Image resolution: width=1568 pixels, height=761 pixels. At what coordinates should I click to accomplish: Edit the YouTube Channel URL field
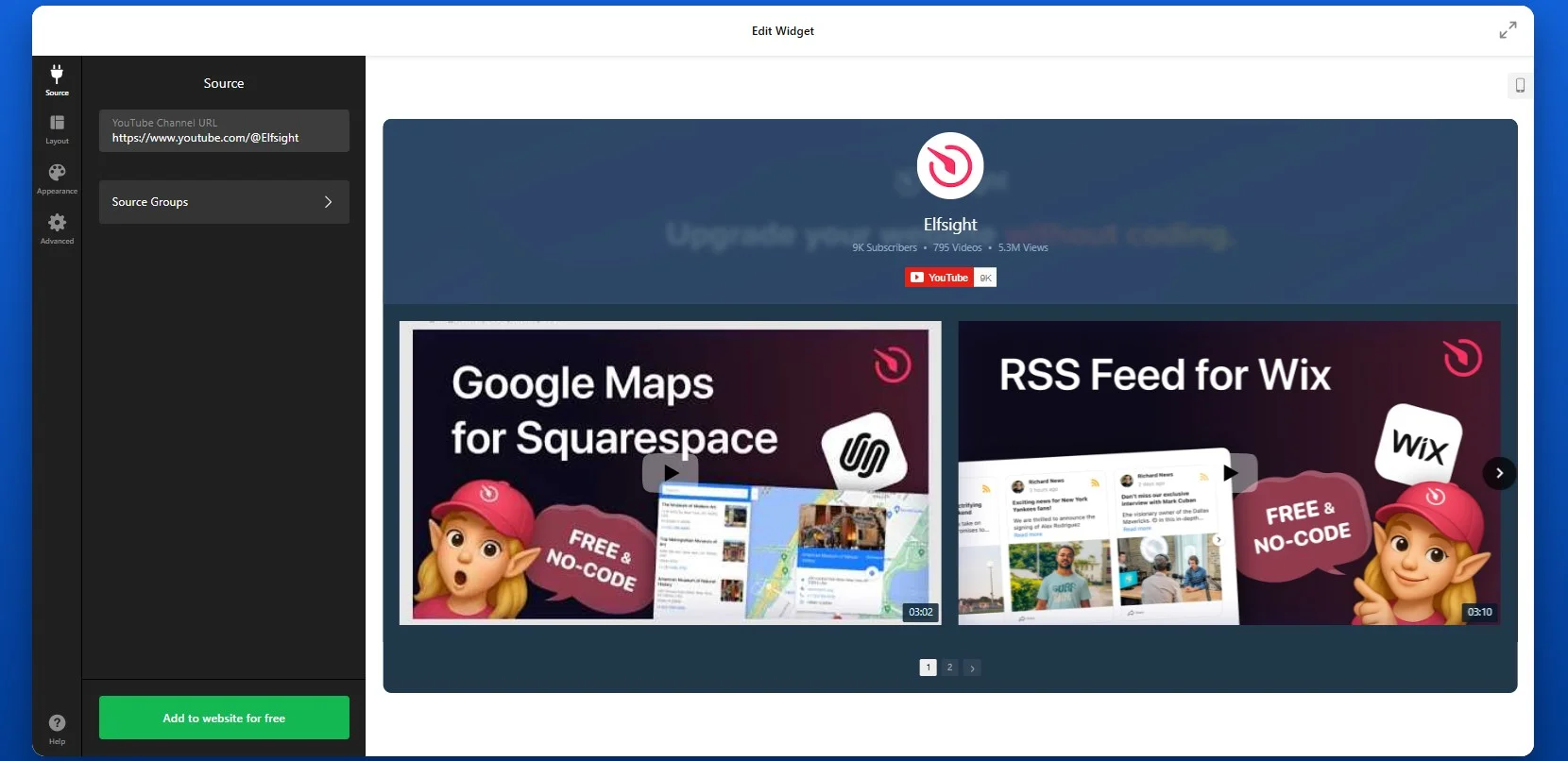(x=224, y=131)
